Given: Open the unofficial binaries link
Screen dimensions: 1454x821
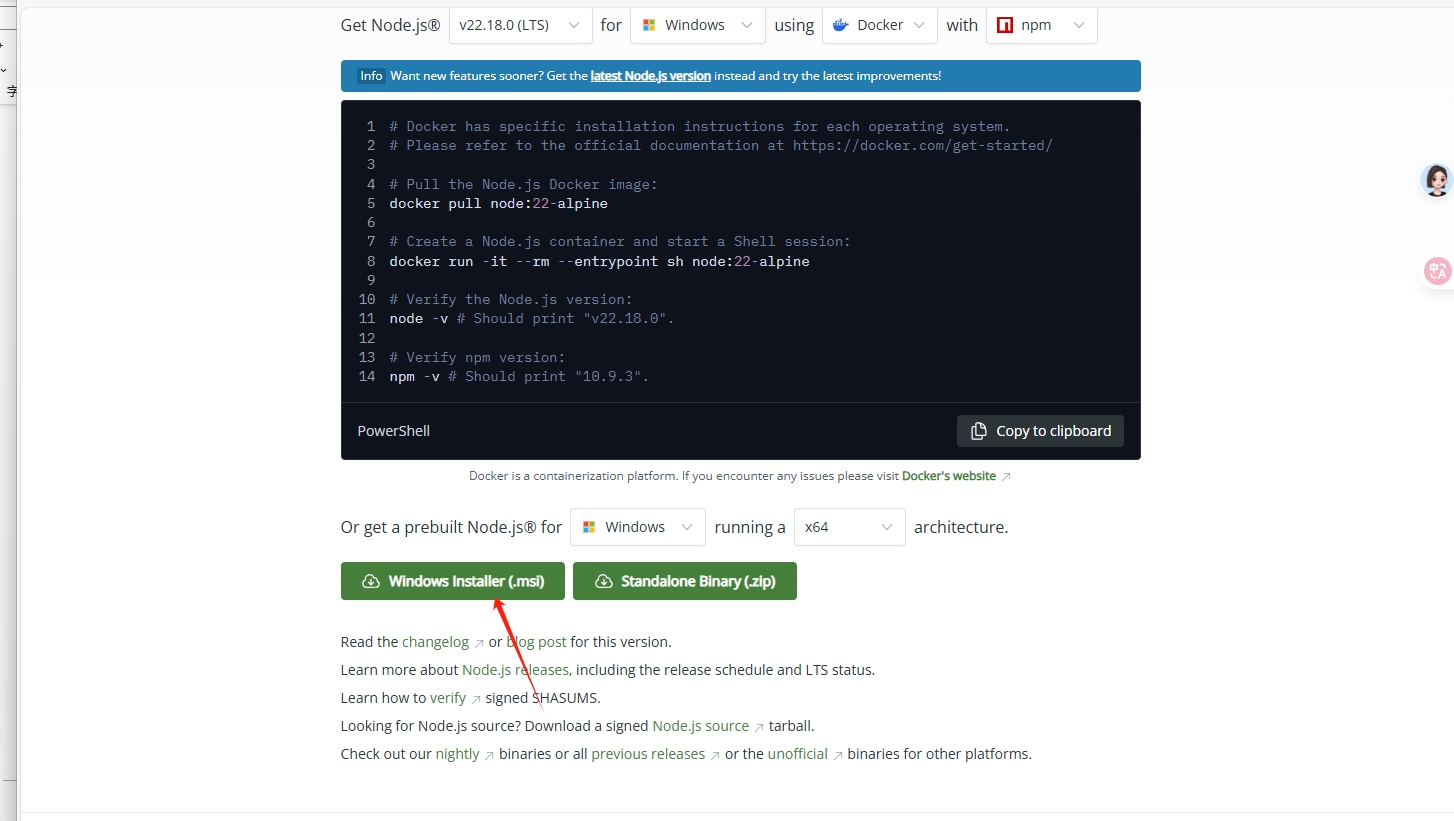Looking at the screenshot, I should coord(798,754).
